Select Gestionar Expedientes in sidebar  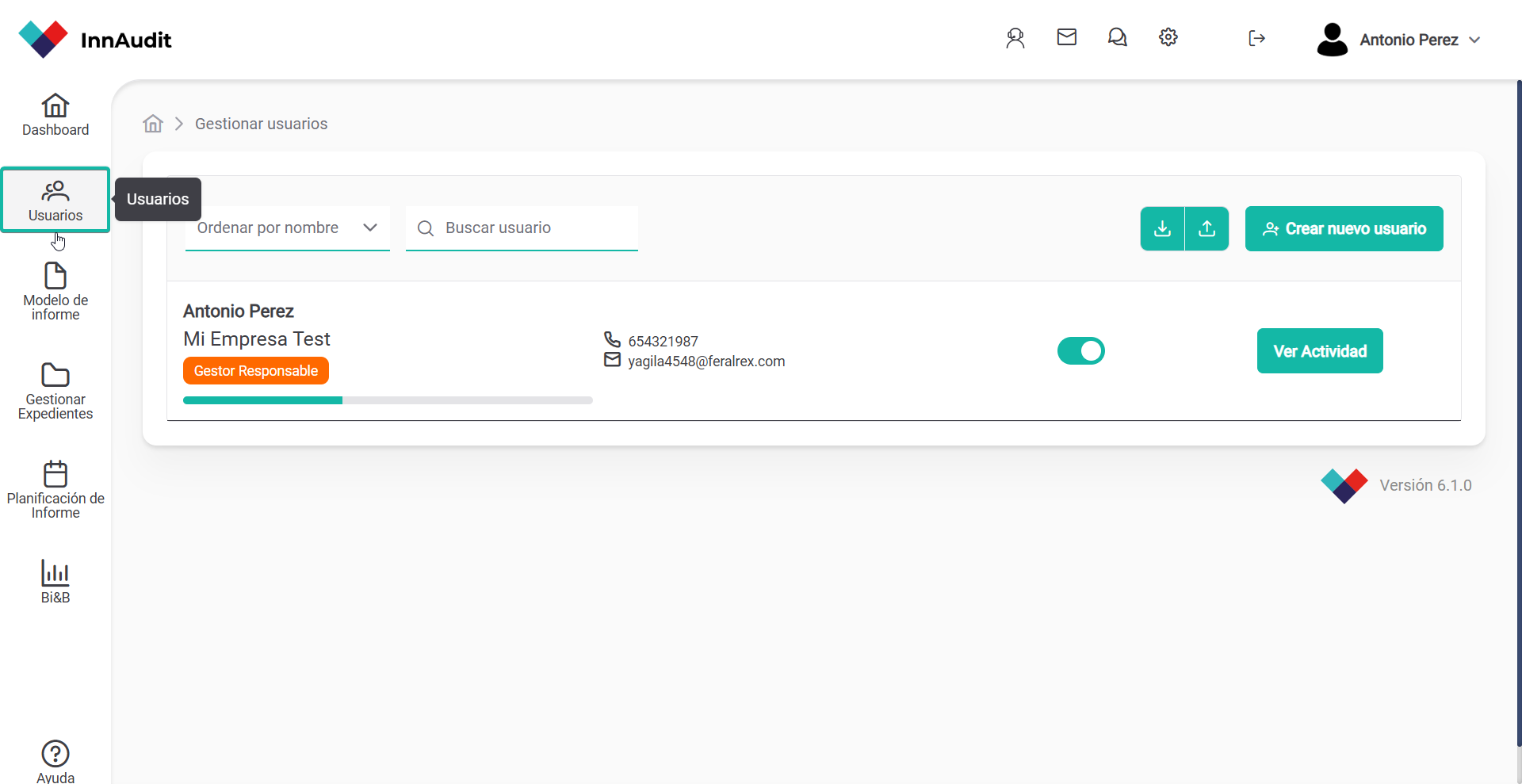tap(55, 391)
